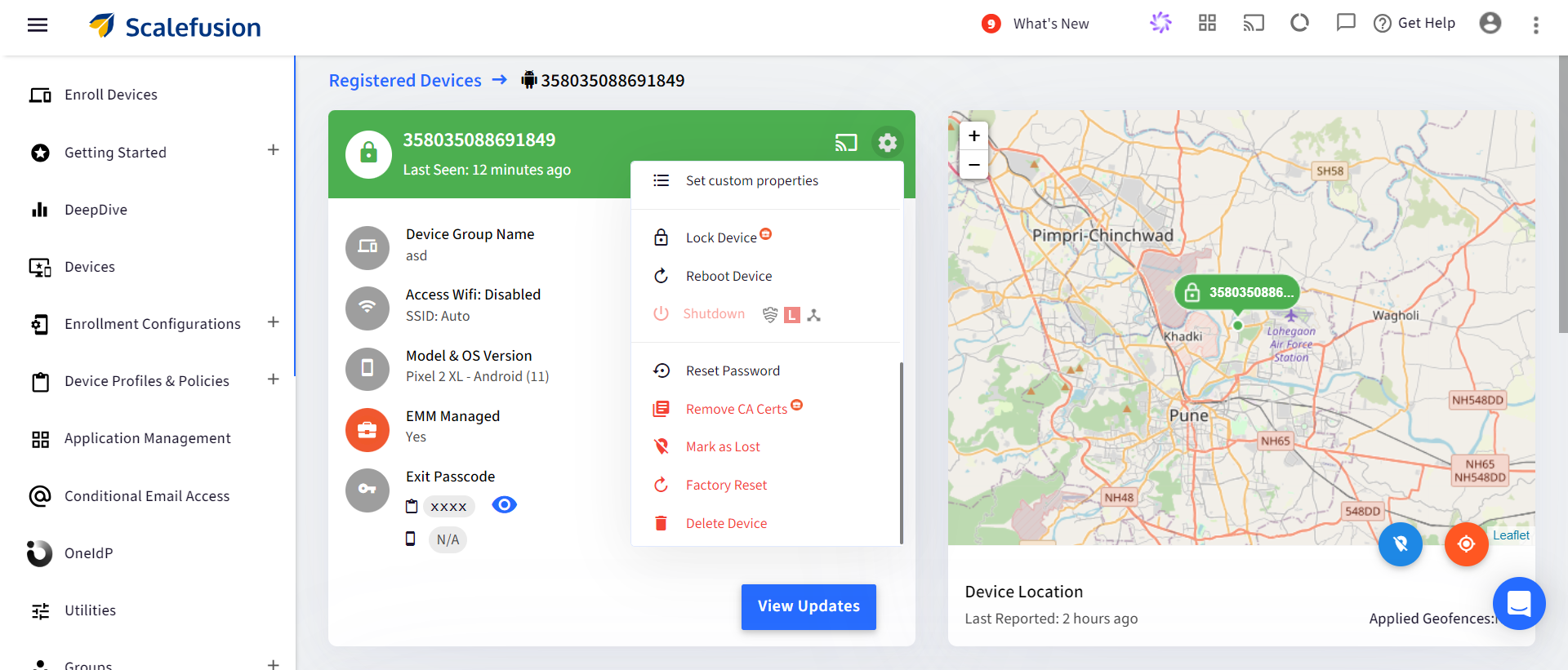Open Get Help link
This screenshot has height=670, width=1568.
(1414, 23)
